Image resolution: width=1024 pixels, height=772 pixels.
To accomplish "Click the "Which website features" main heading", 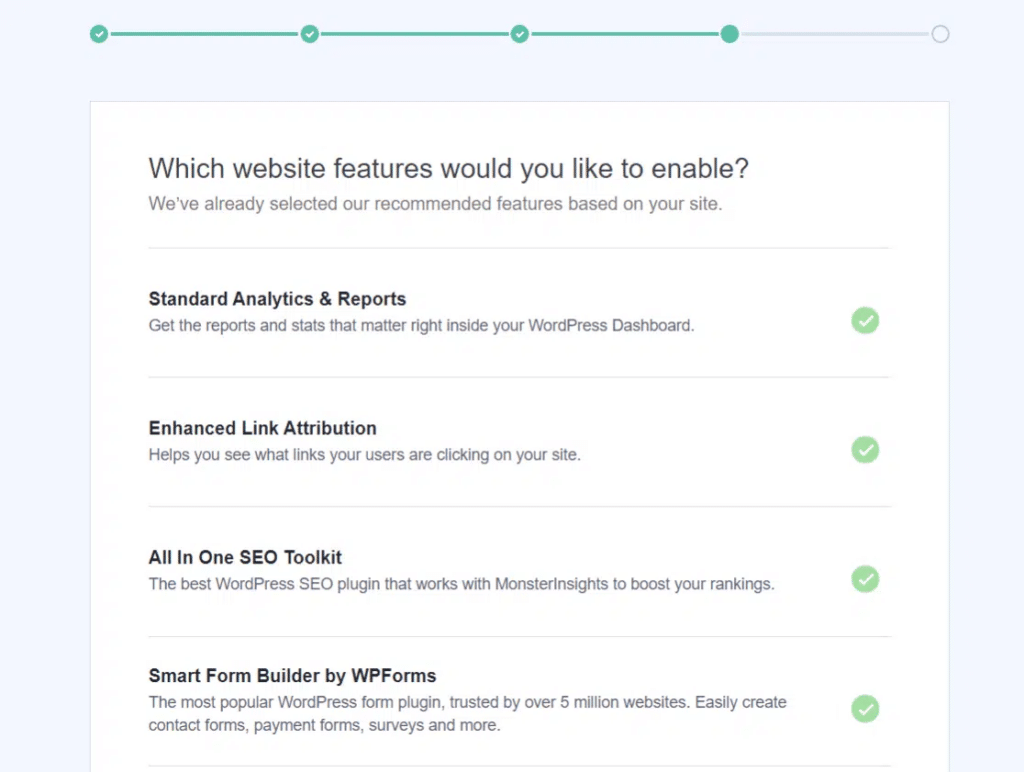I will click(448, 168).
